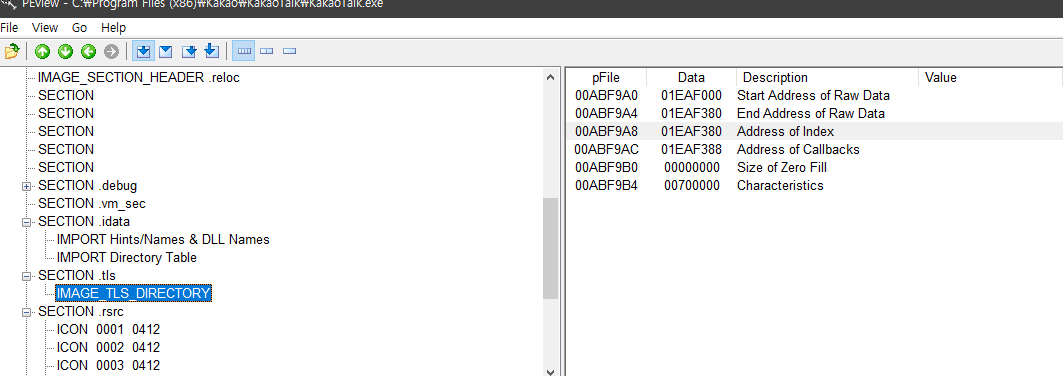Image resolution: width=1063 pixels, height=376 pixels.
Task: Click tree scrollbar up arrow
Action: tap(550, 77)
